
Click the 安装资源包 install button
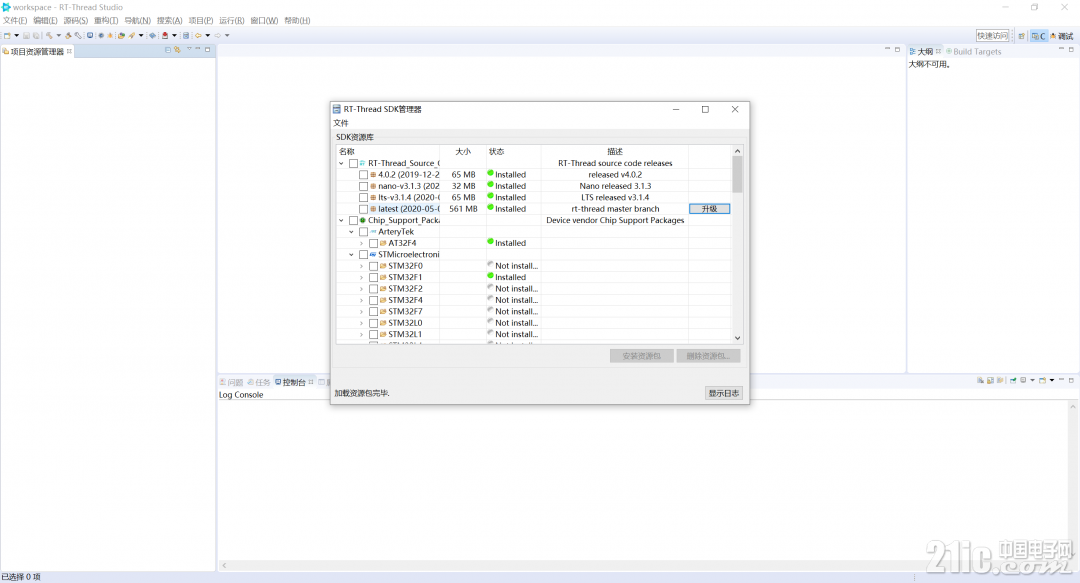click(x=641, y=356)
